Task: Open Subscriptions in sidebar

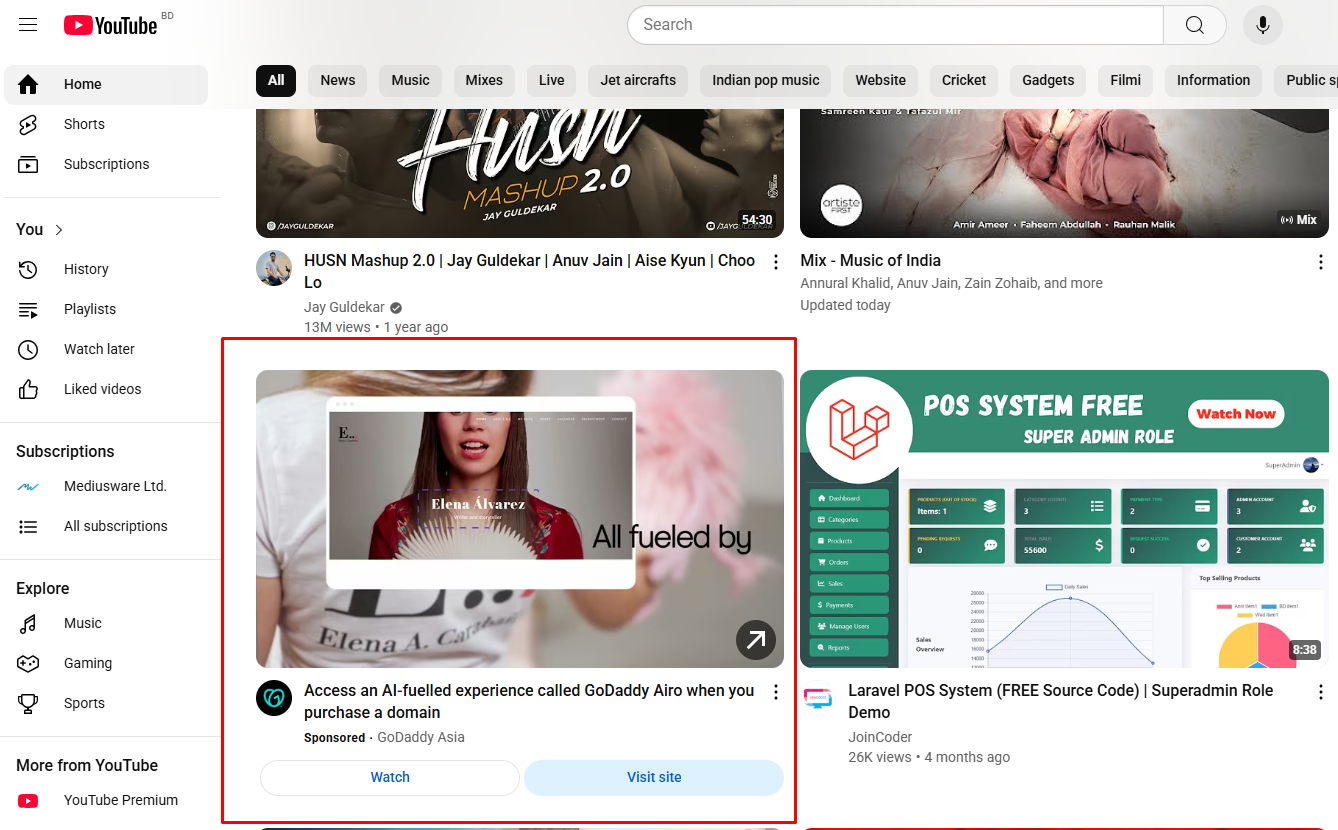Action: tap(106, 165)
